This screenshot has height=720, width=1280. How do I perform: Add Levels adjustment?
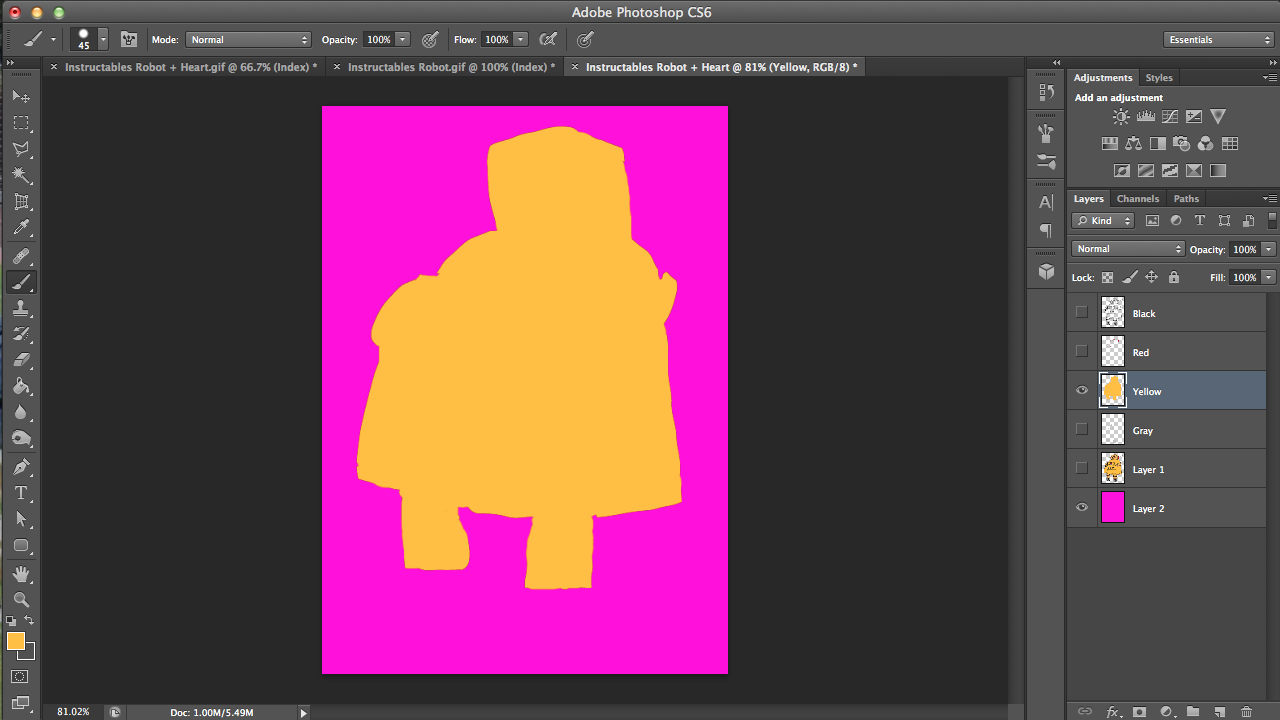pos(1146,117)
